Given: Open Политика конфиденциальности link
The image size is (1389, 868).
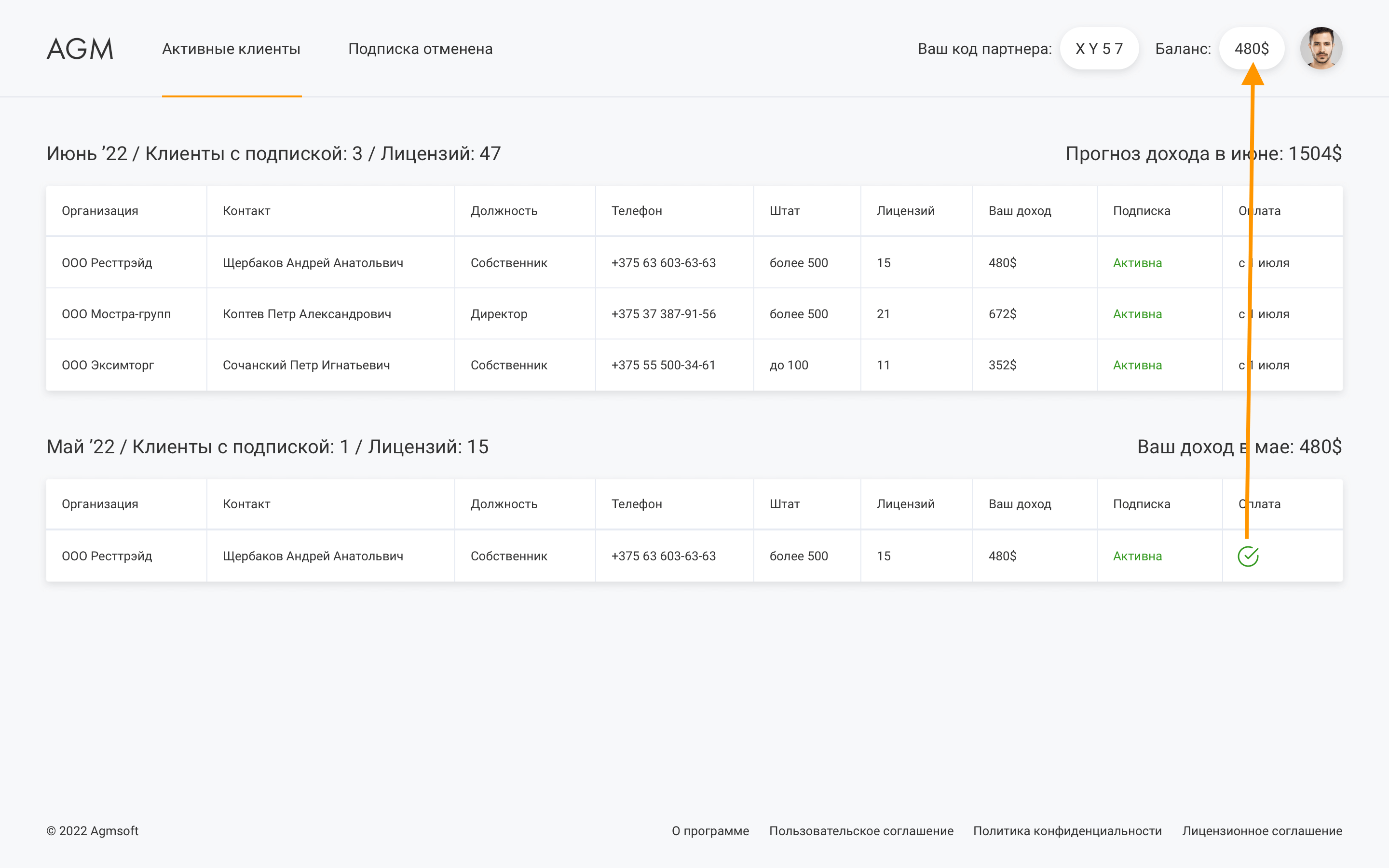Looking at the screenshot, I should pos(1067,831).
